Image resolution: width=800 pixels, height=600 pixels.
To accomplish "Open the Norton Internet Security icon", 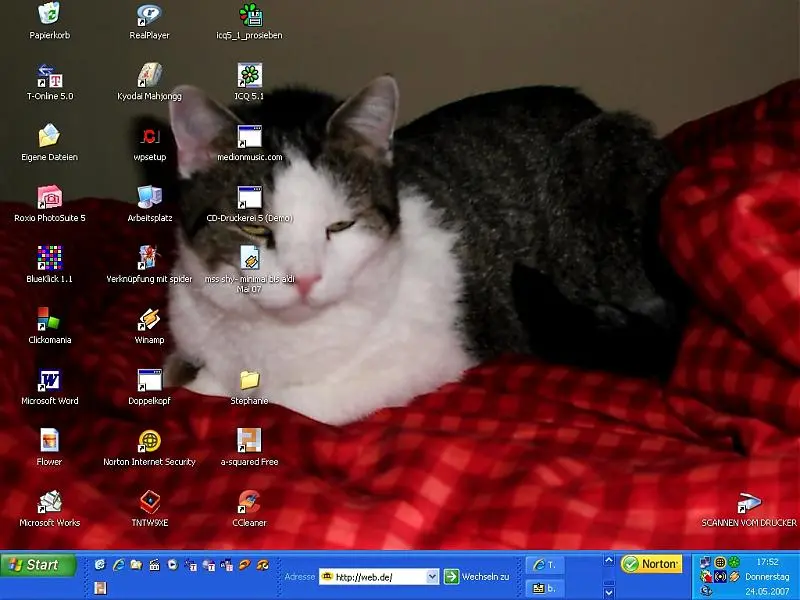I will (150, 442).
